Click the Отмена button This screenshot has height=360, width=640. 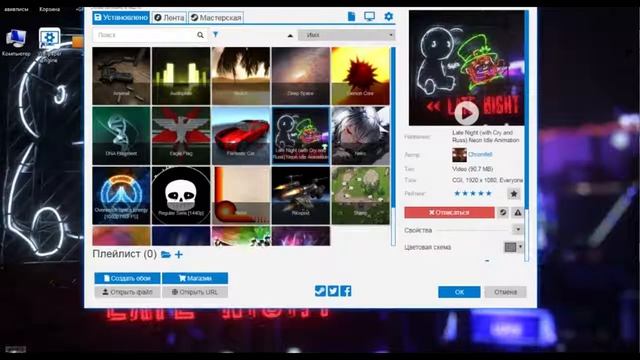pyautogui.click(x=505, y=292)
